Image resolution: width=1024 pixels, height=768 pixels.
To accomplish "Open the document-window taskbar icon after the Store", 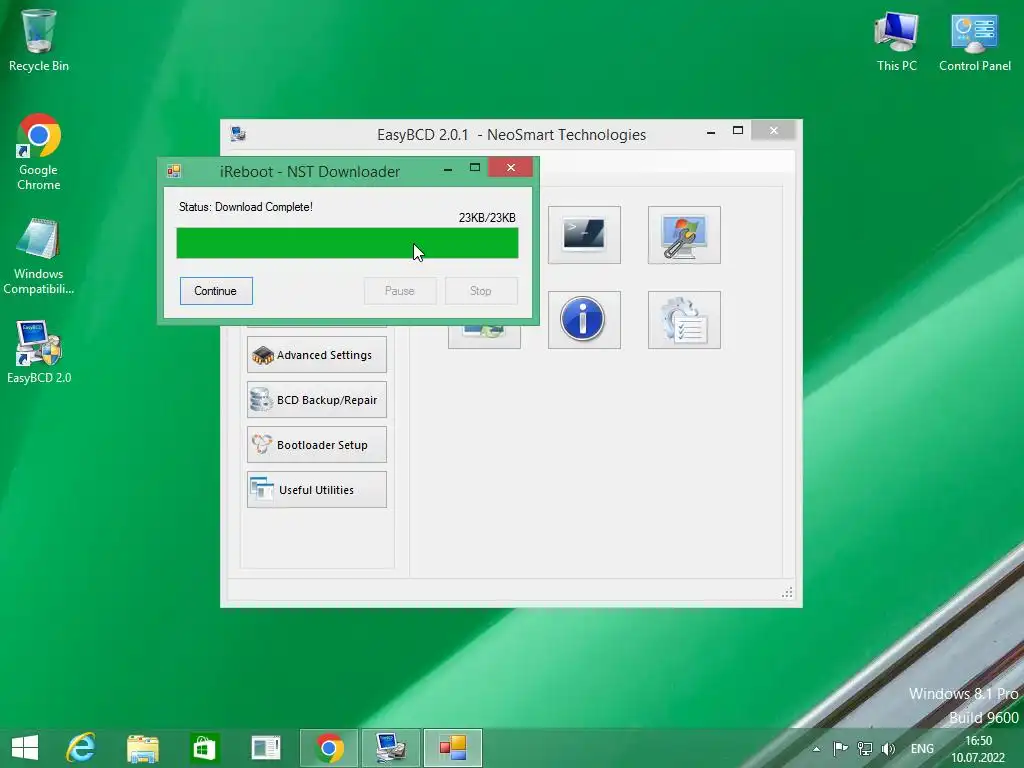I will [x=265, y=748].
